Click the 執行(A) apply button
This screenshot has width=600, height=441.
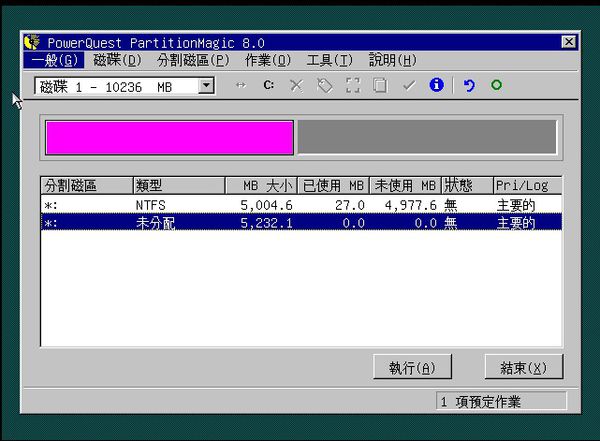412,368
